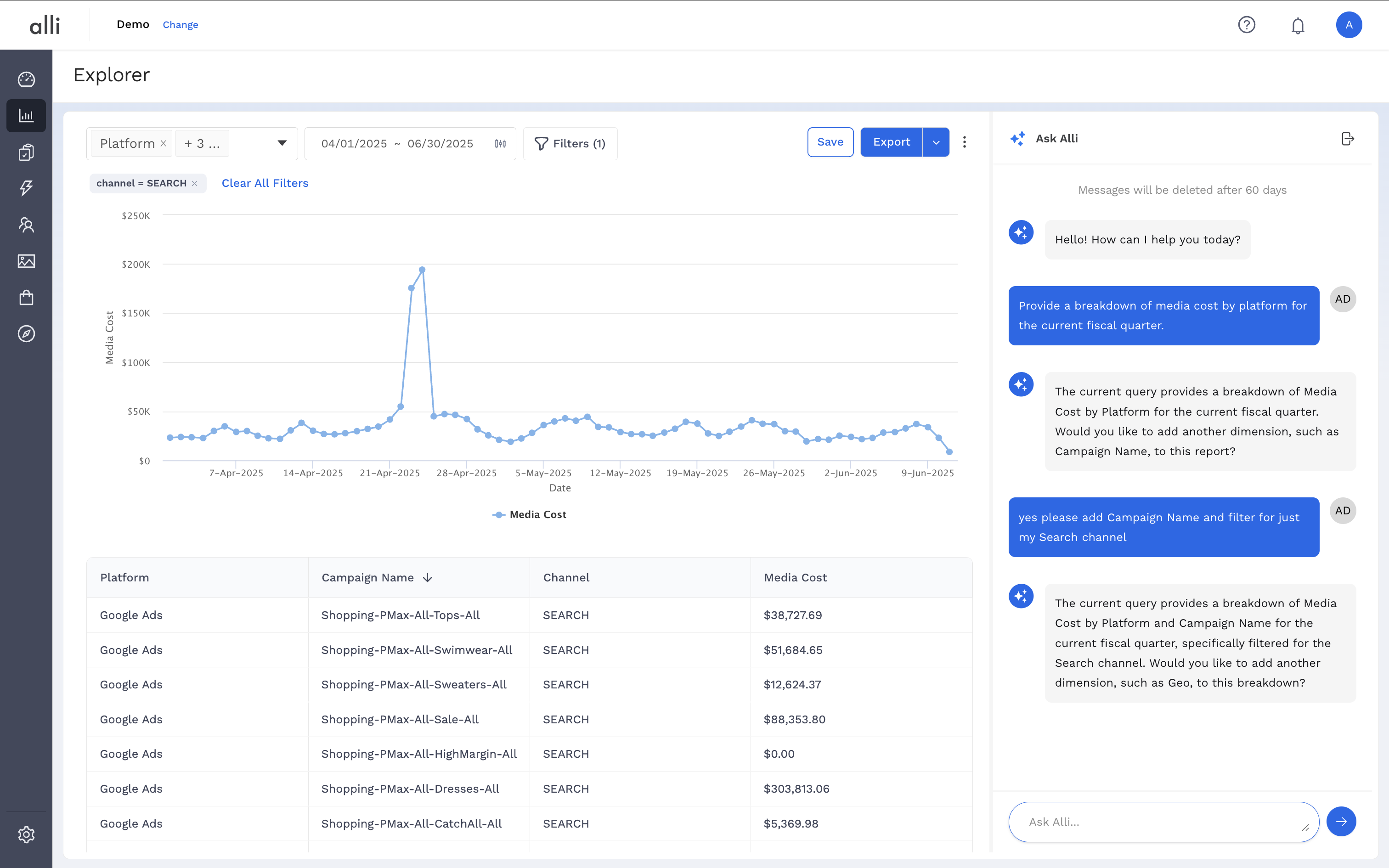Open the dashboard gauge icon in sidebar
This screenshot has width=1389, height=868.
point(26,79)
